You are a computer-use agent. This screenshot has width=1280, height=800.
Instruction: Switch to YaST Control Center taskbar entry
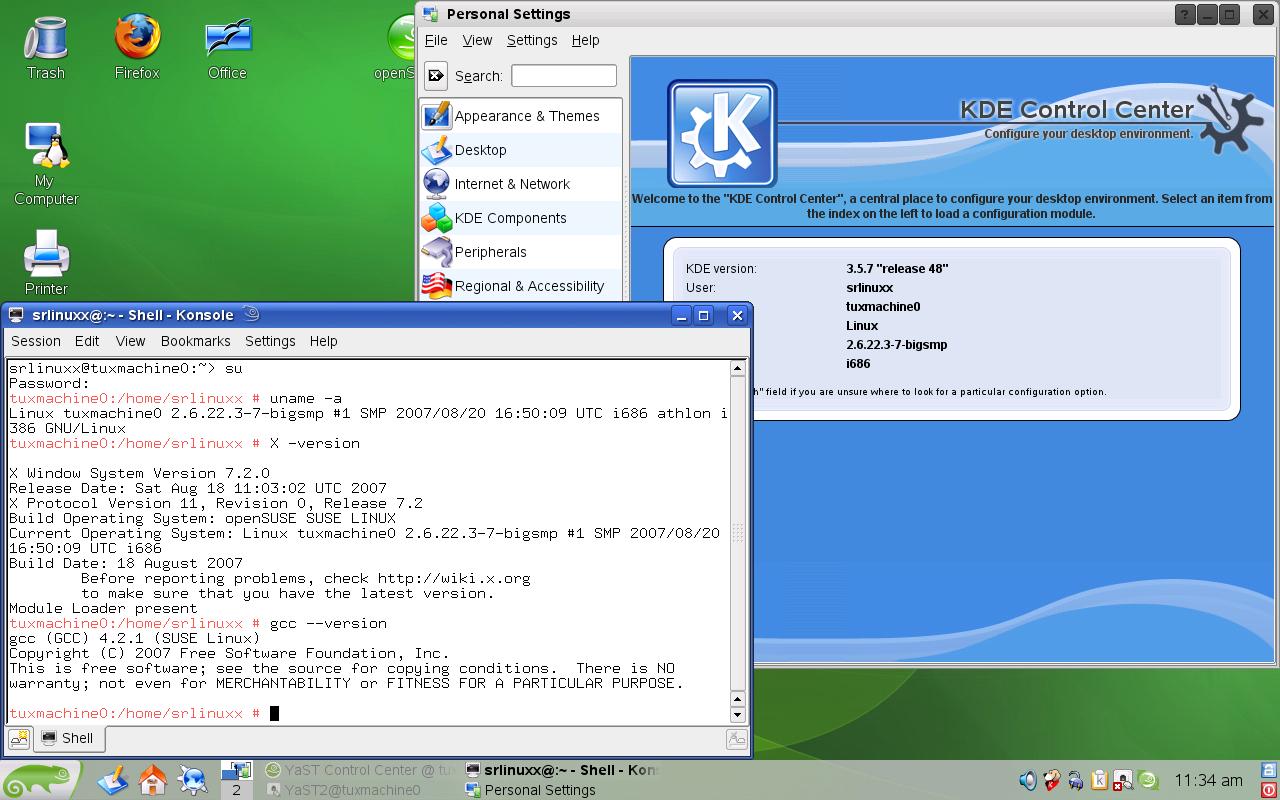[360, 770]
